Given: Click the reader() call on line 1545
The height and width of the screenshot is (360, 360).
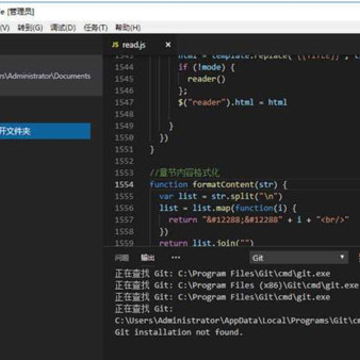Looking at the screenshot, I should (207, 79).
